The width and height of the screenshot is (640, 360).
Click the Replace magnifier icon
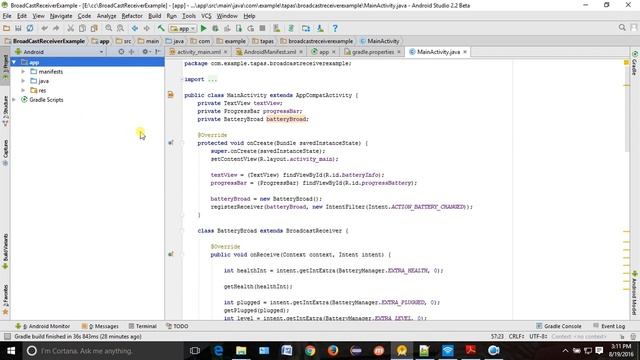pyautogui.click(x=120, y=28)
